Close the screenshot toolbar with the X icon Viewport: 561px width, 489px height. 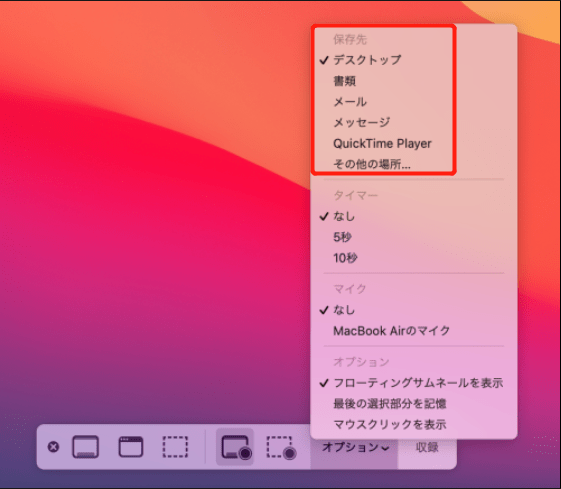point(53,447)
